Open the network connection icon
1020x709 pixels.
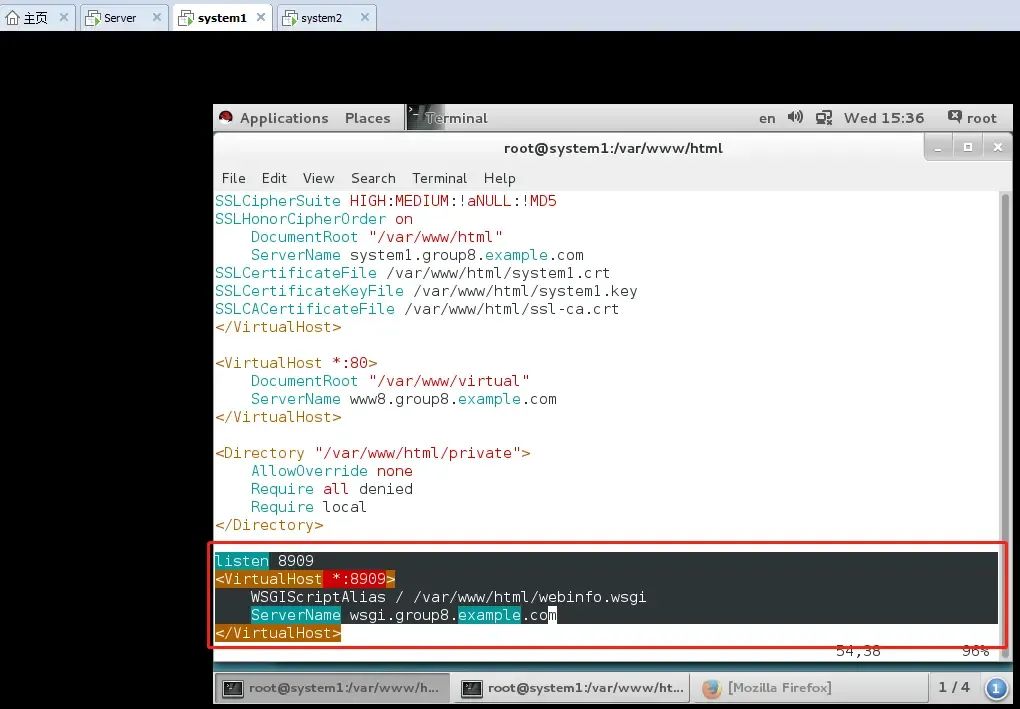pyautogui.click(x=824, y=117)
